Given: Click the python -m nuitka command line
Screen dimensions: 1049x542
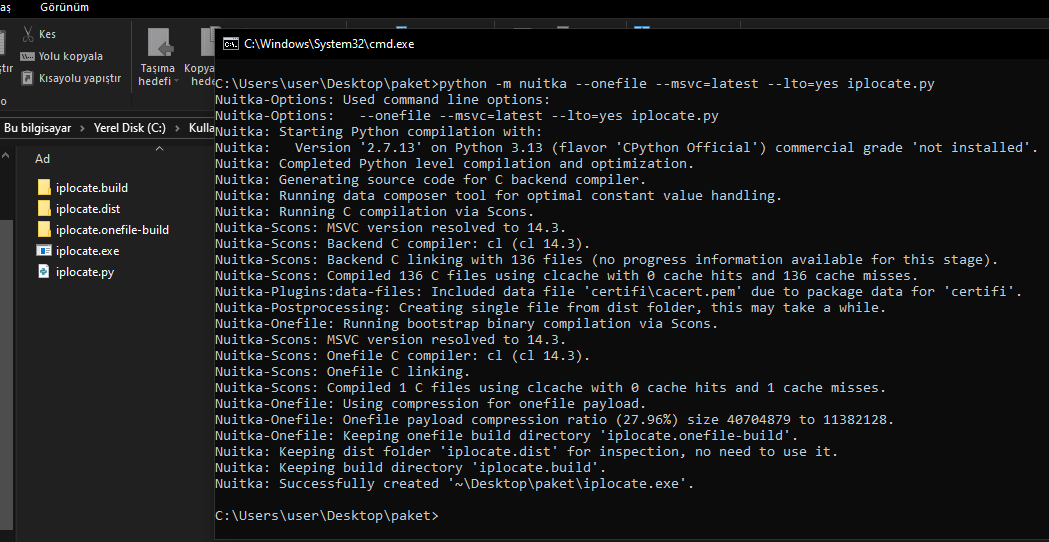Looking at the screenshot, I should (575, 84).
